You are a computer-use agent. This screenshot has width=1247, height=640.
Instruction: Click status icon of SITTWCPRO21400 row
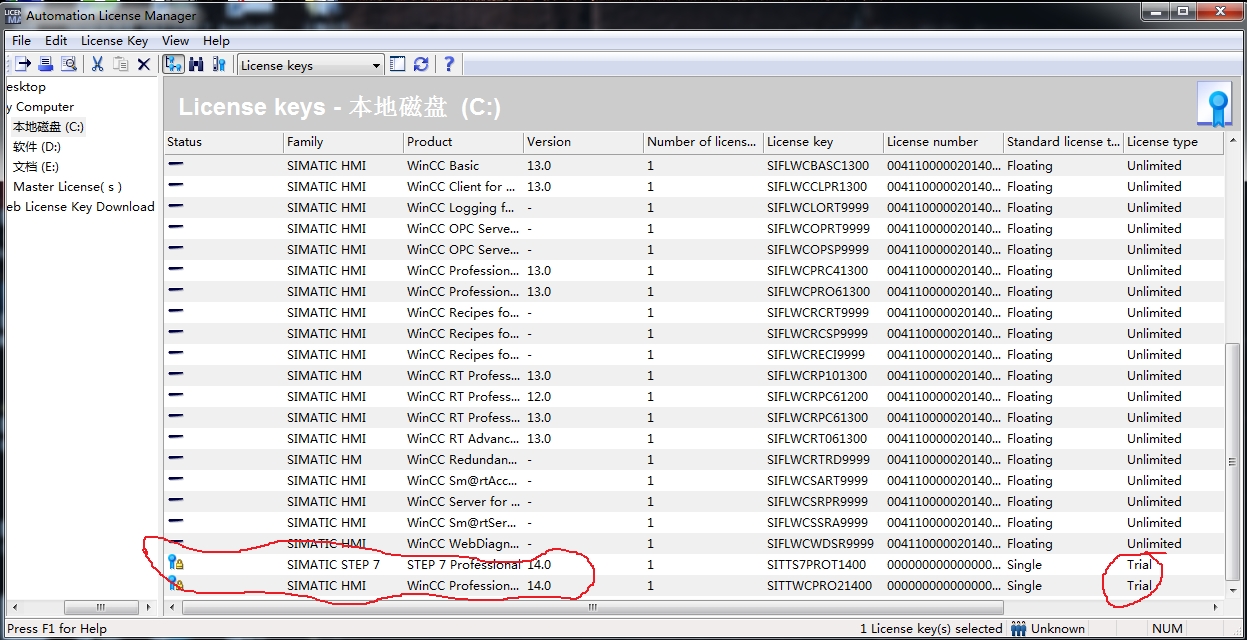(x=175, y=585)
